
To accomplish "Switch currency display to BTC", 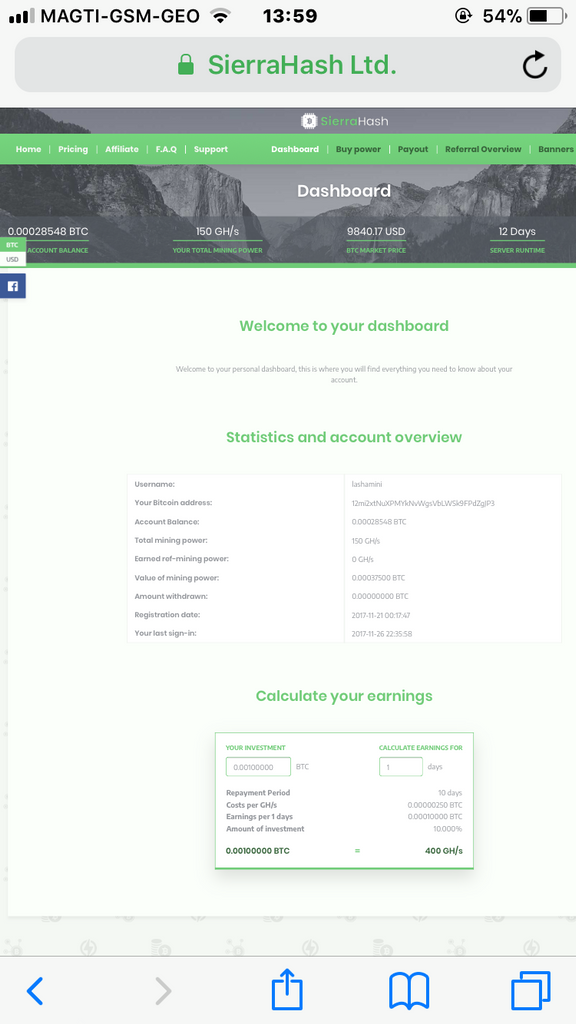I will [12, 245].
